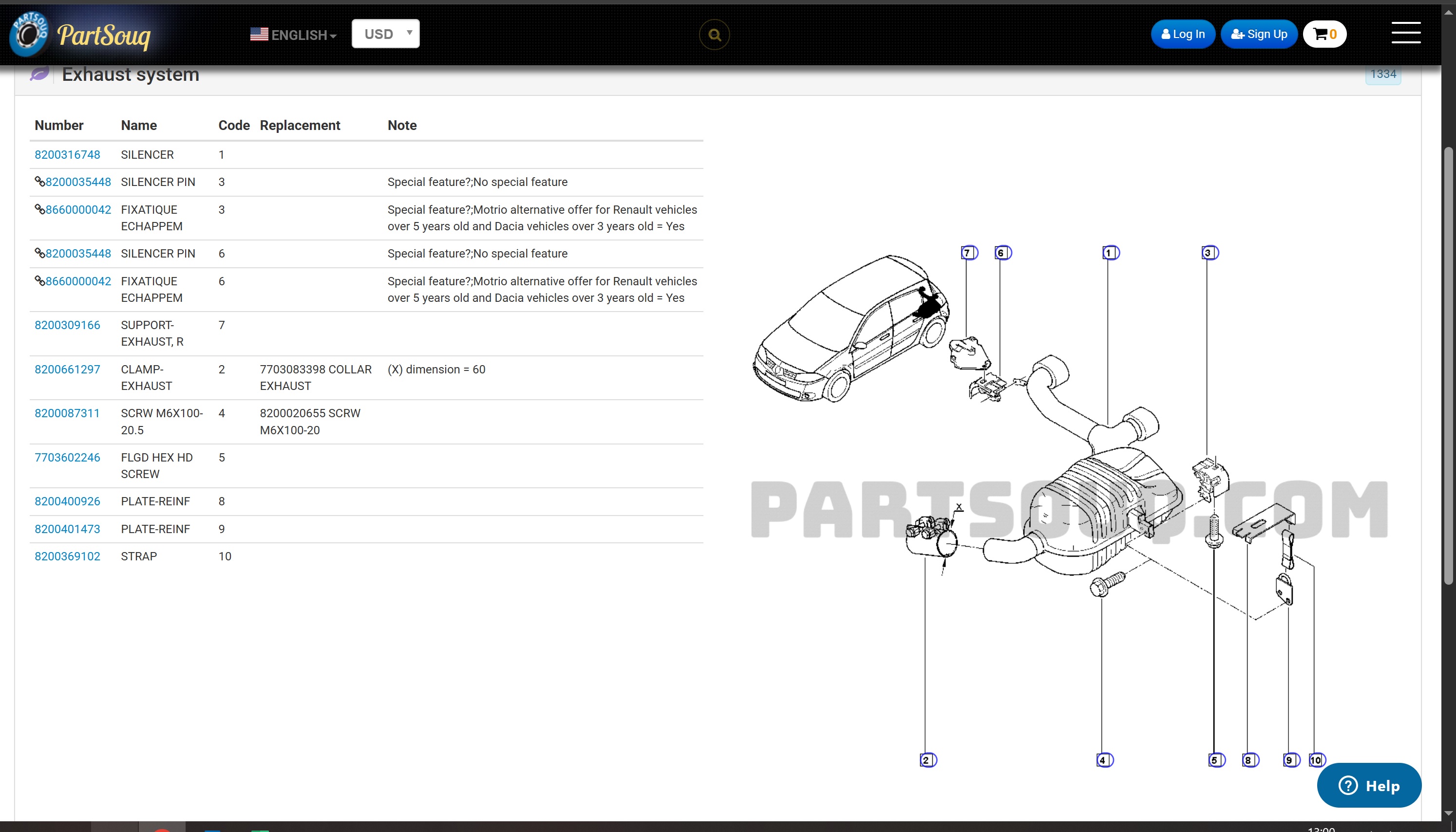Open part number 8200400926

(67, 502)
